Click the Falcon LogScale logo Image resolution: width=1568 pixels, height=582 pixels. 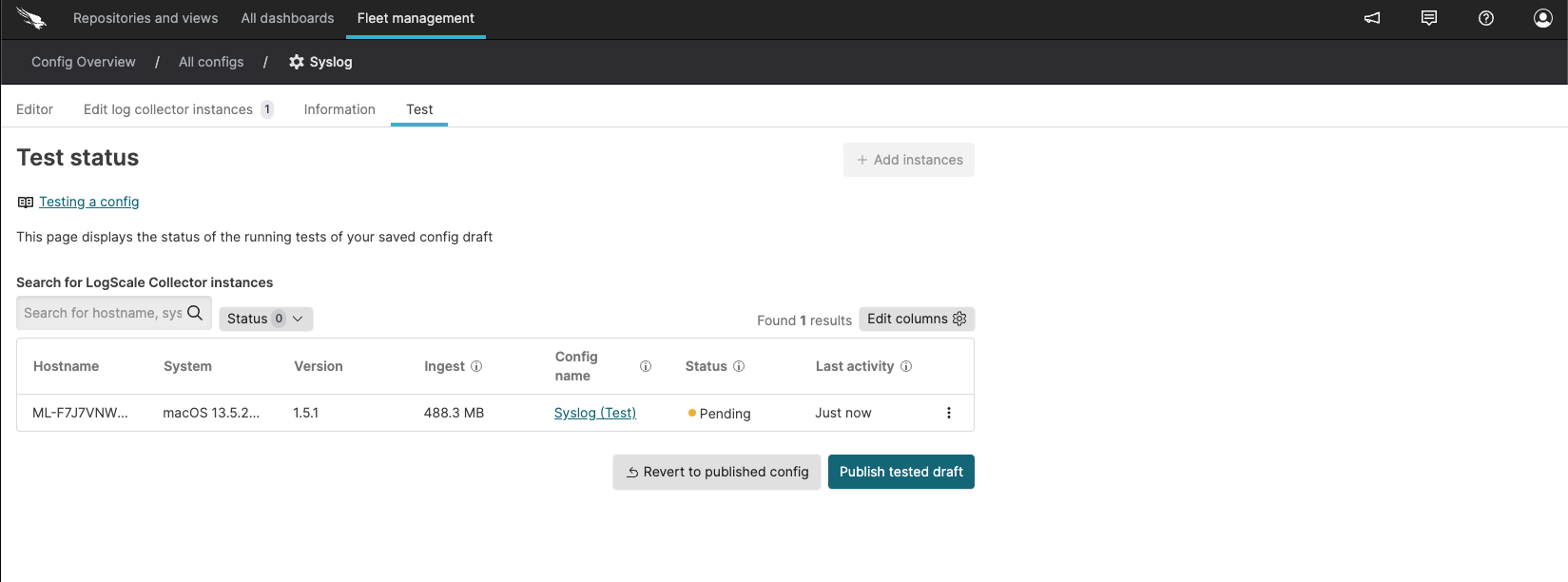[x=30, y=18]
